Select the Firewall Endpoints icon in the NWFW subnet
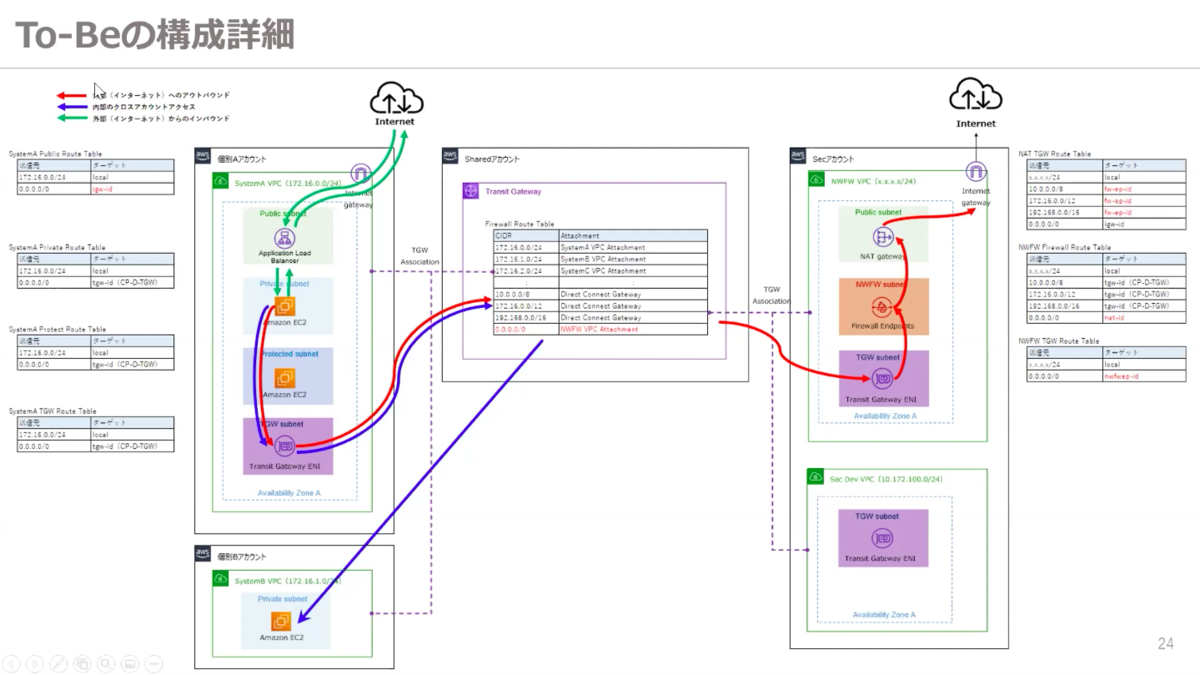This screenshot has width=1200, height=675. (x=882, y=307)
